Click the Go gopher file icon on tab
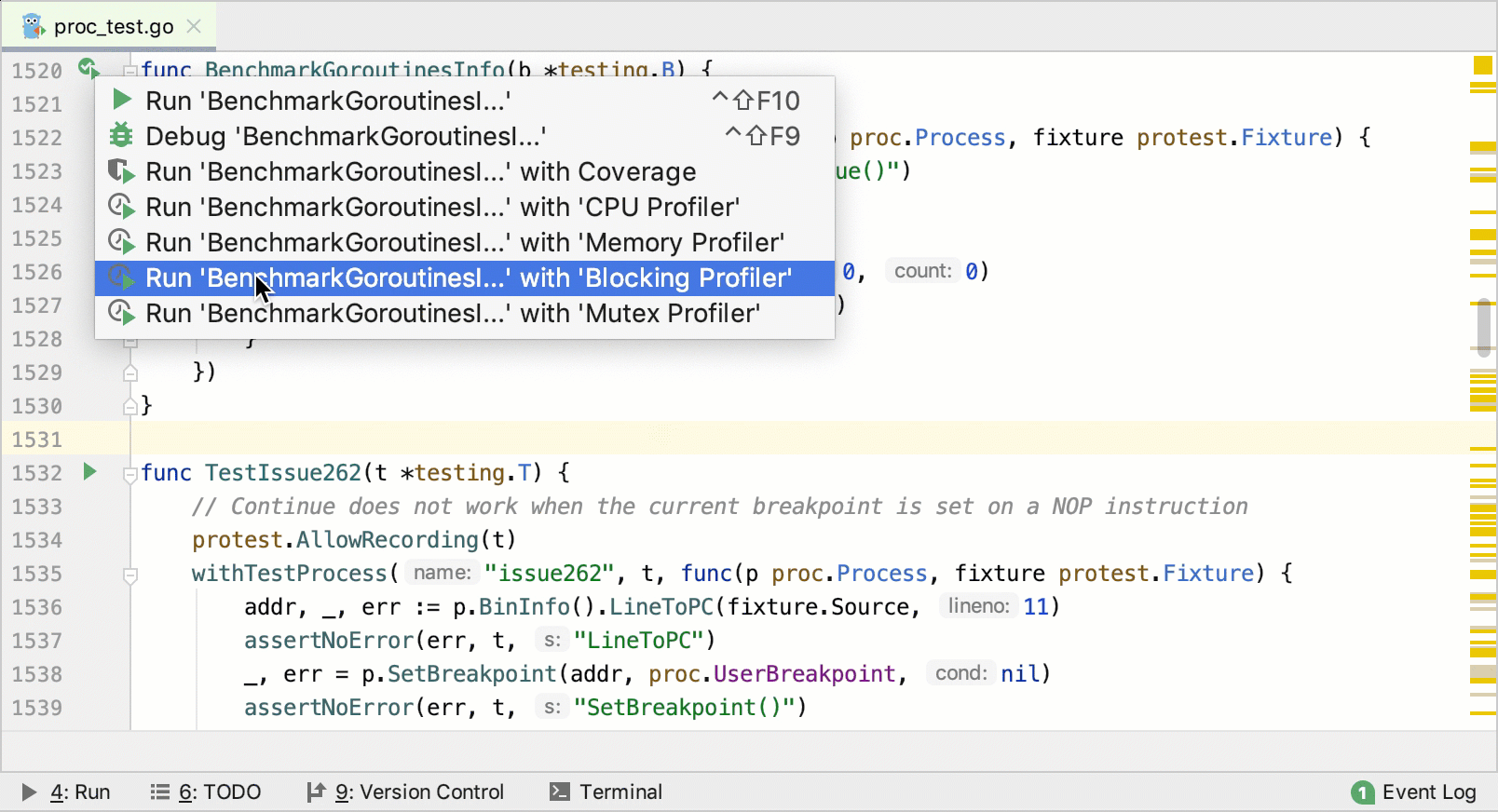This screenshot has width=1498, height=812. coord(33,26)
